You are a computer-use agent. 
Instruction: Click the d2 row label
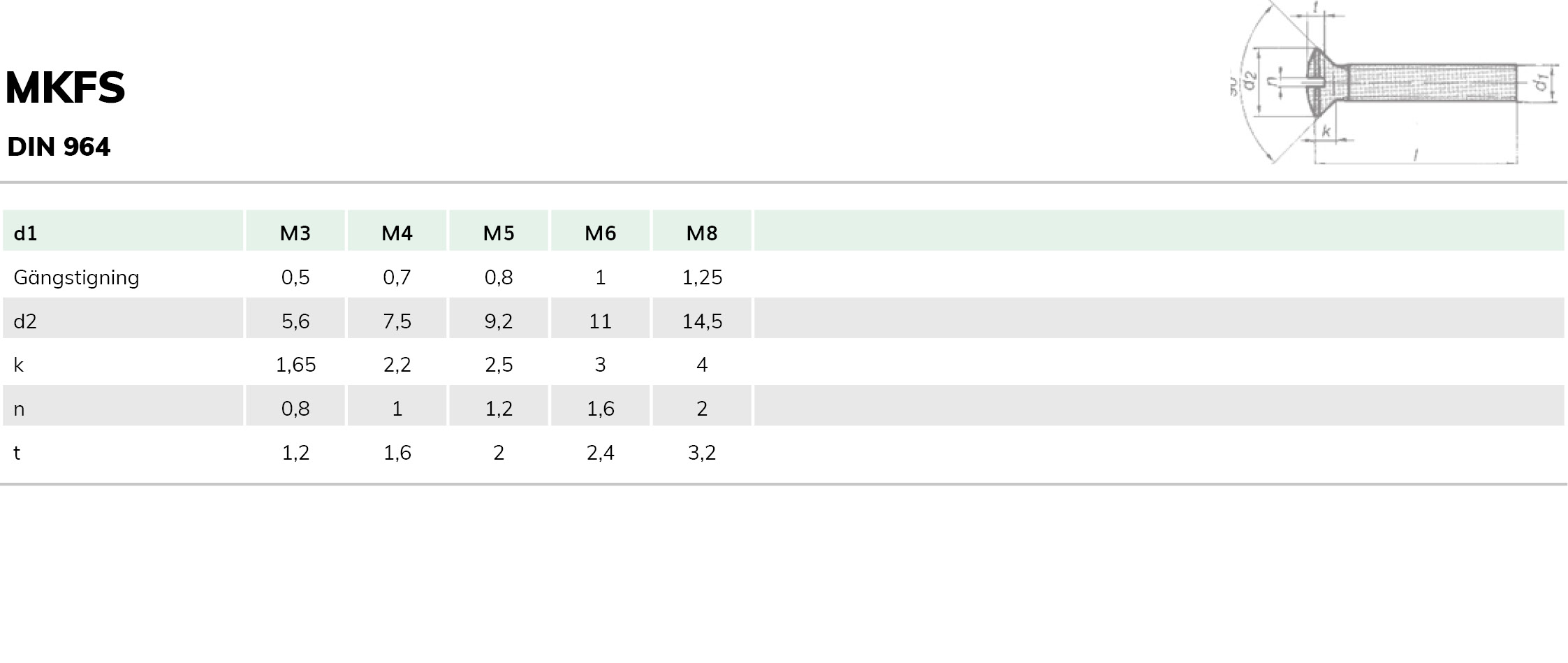click(x=25, y=321)
